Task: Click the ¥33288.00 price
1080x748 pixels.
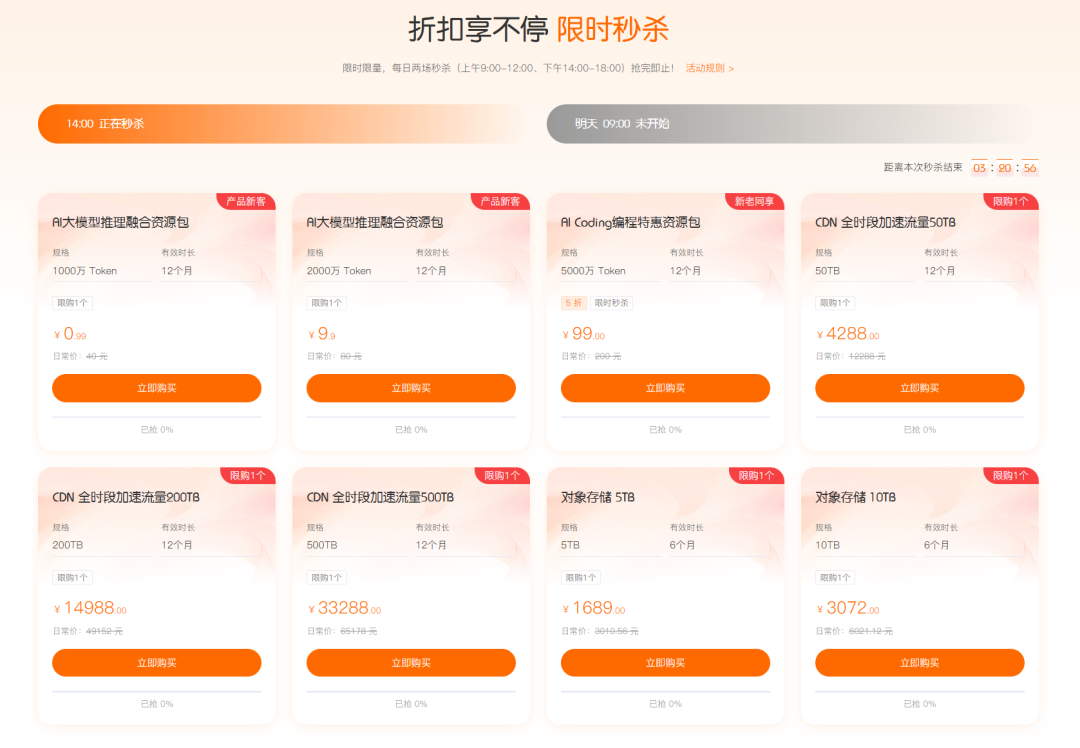Action: (344, 608)
